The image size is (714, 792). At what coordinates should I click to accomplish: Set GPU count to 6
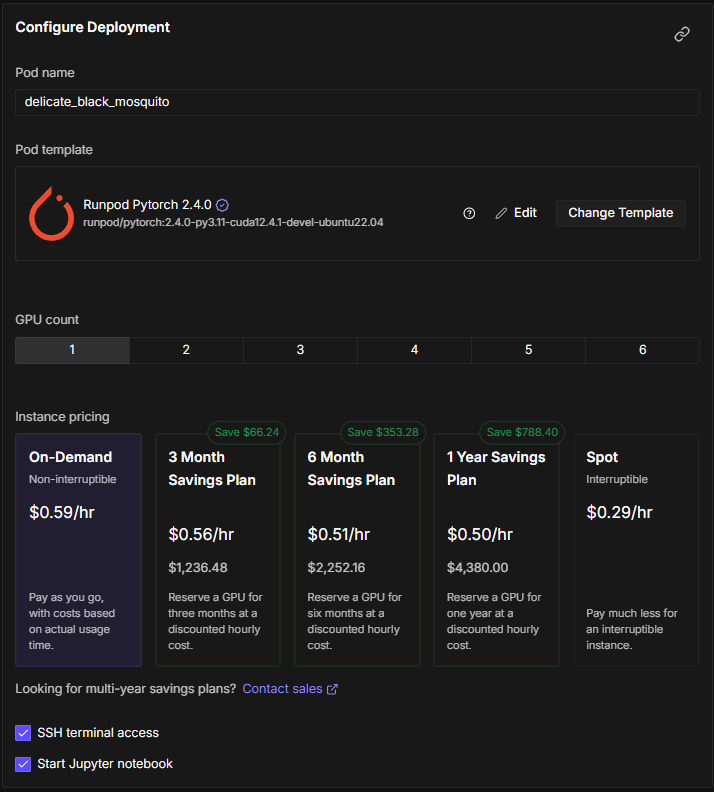(642, 350)
